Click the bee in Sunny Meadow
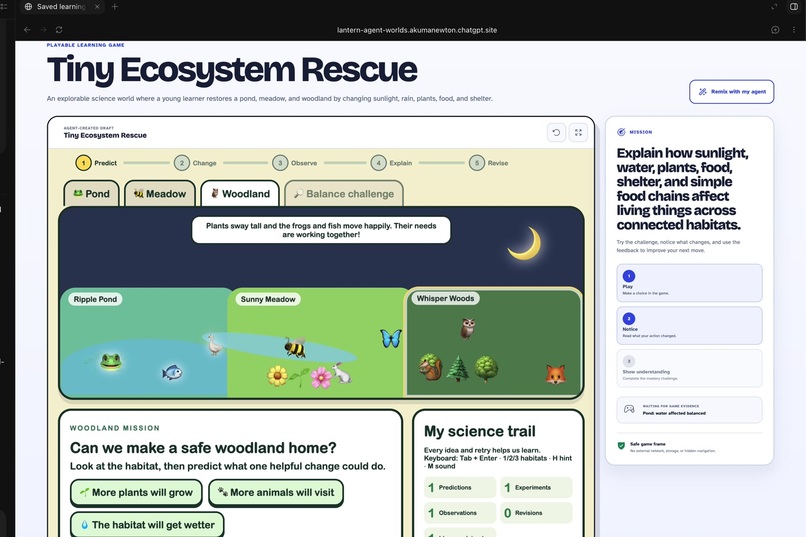 point(295,348)
